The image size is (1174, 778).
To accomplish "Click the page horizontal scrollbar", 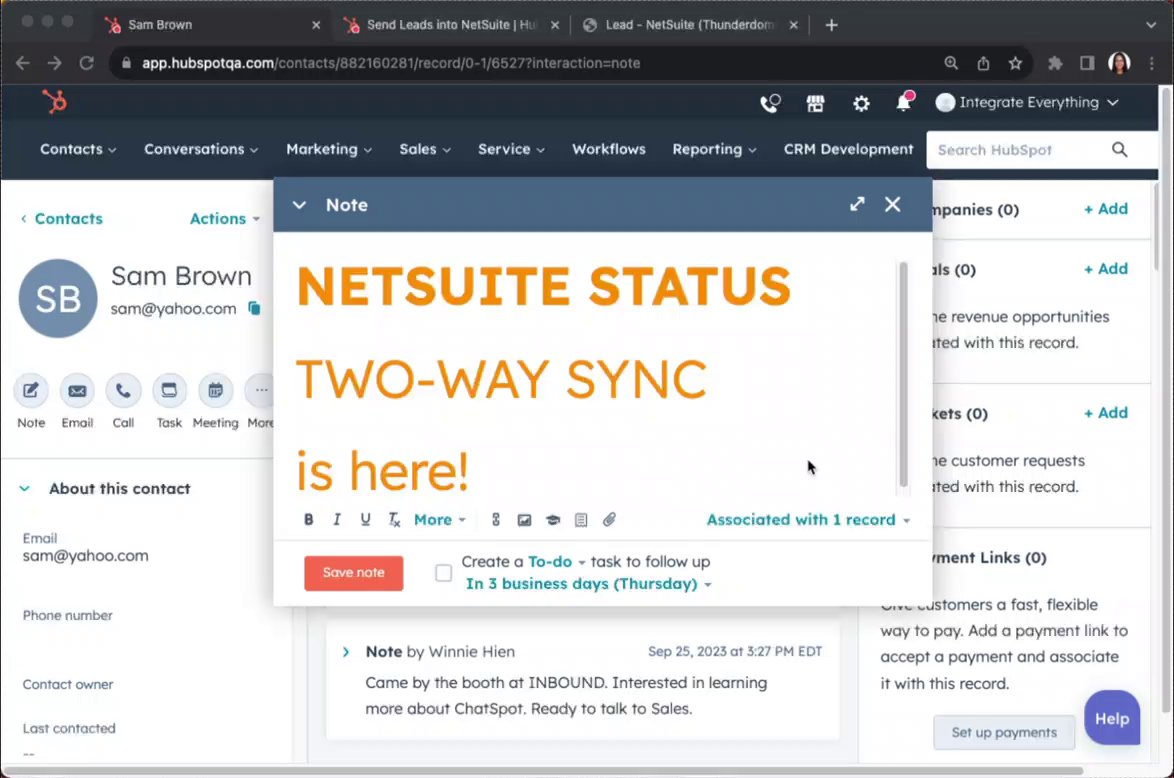I will coord(542,771).
